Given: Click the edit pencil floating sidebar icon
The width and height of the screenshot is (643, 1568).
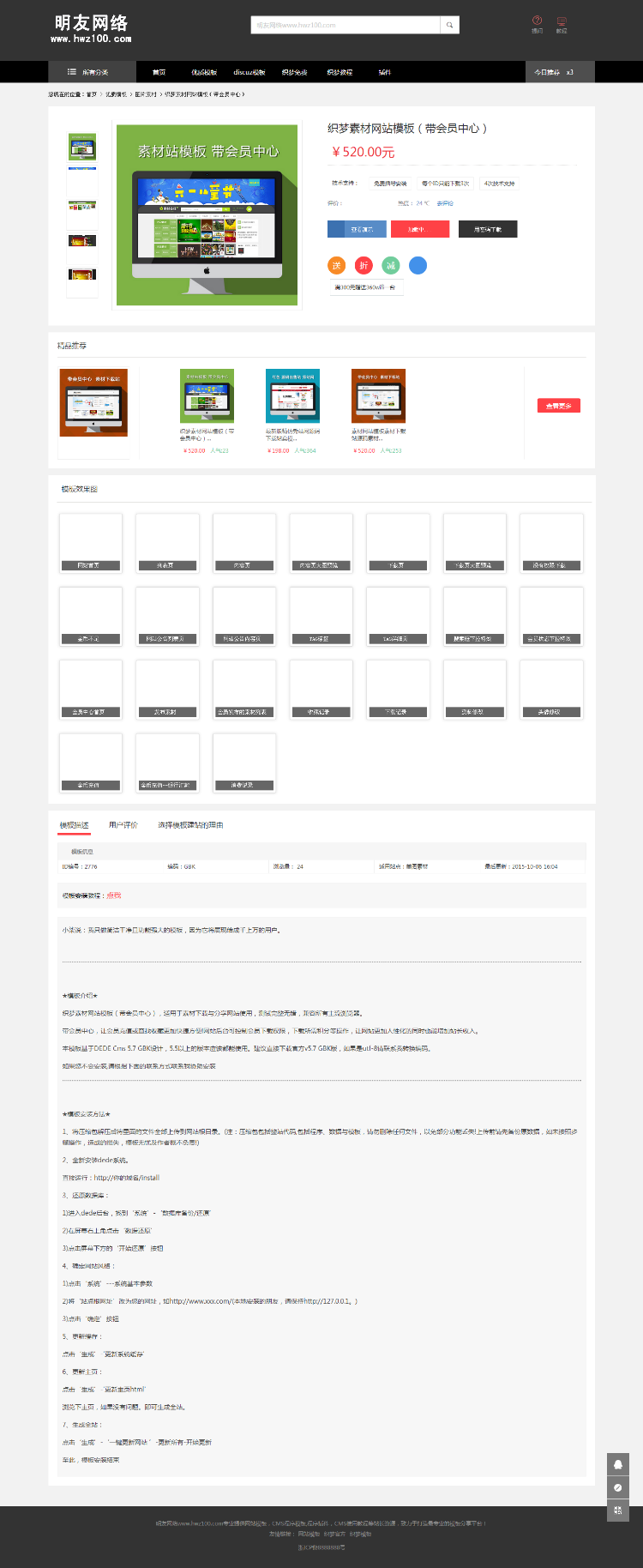Looking at the screenshot, I should tap(618, 1487).
